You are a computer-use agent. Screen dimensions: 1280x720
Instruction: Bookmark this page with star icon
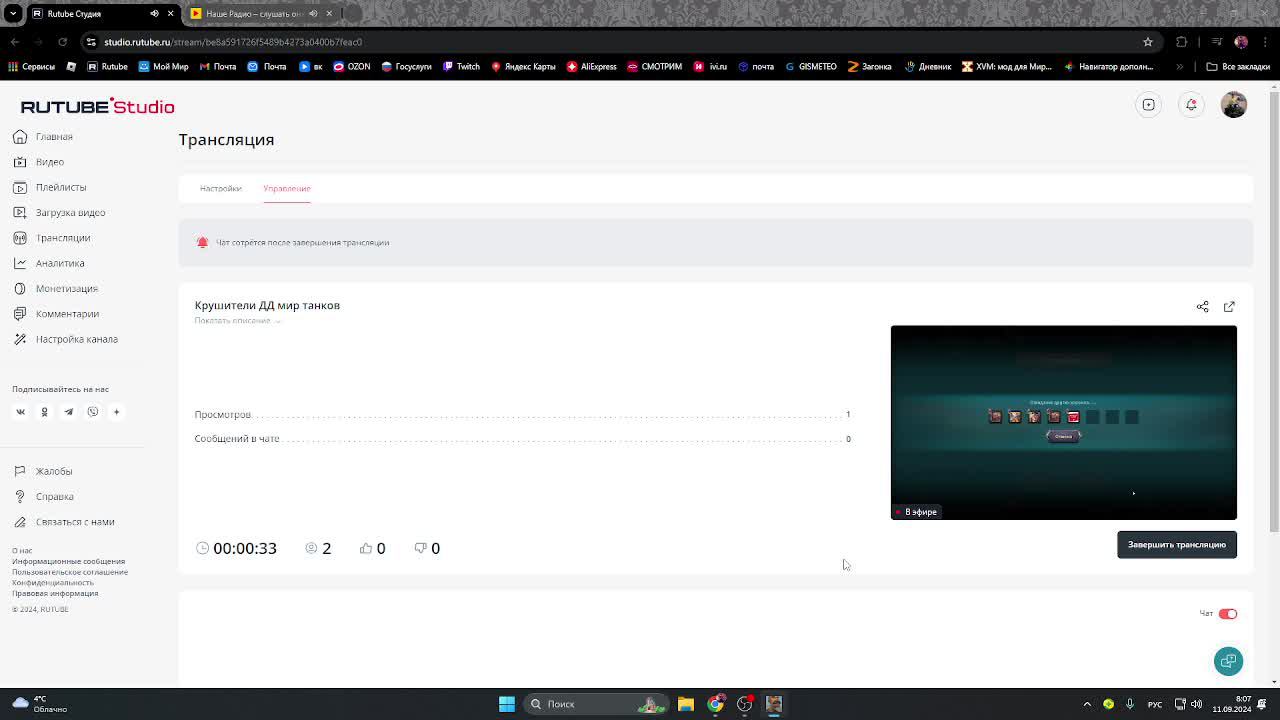pos(1148,42)
